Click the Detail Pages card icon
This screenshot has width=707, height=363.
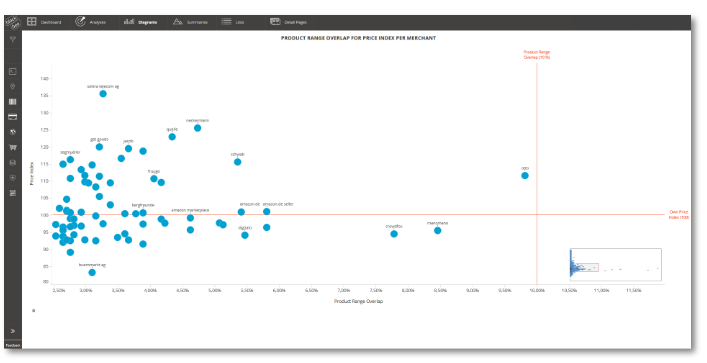pyautogui.click(x=275, y=22)
